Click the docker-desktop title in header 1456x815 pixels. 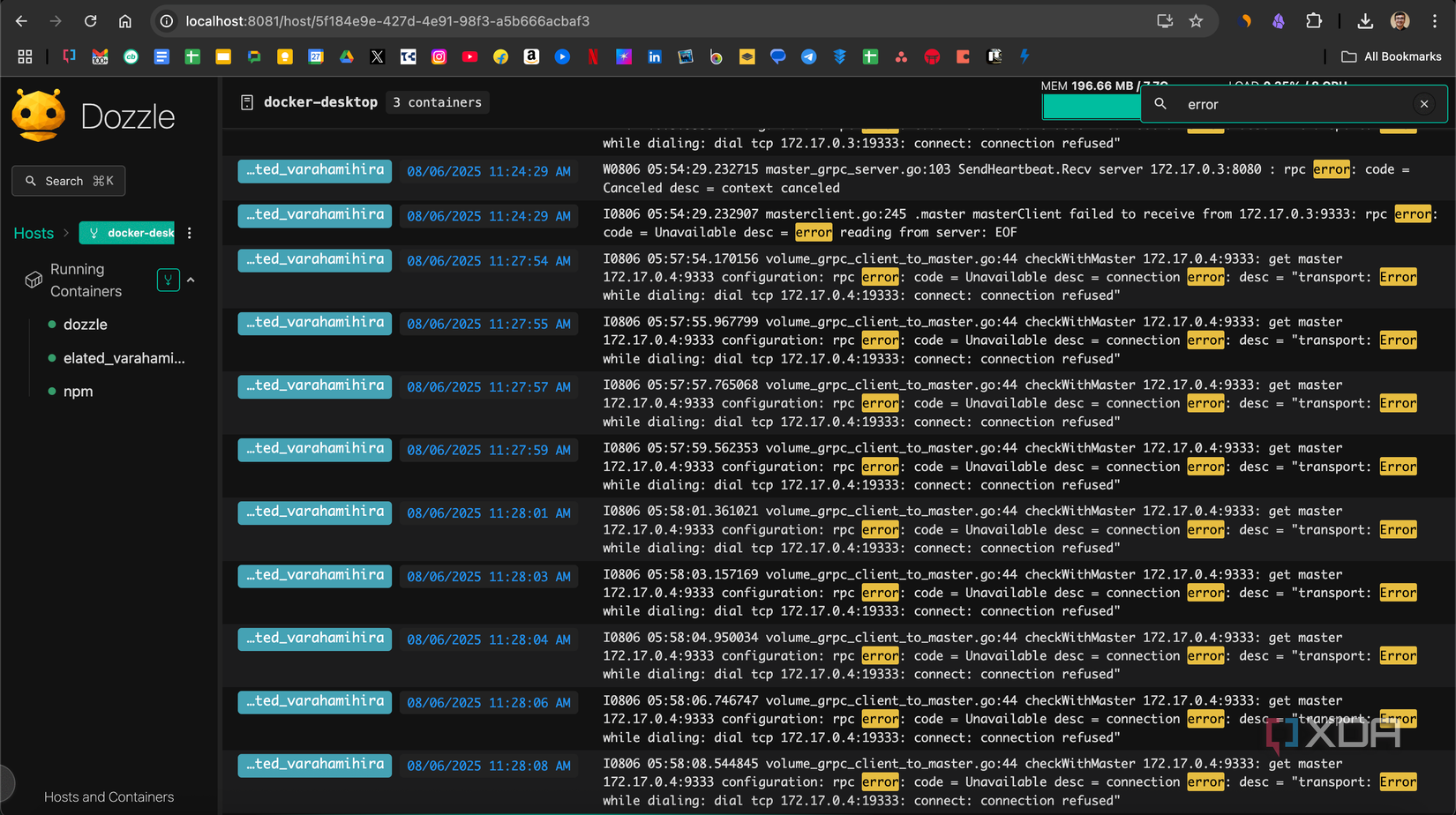click(x=320, y=102)
